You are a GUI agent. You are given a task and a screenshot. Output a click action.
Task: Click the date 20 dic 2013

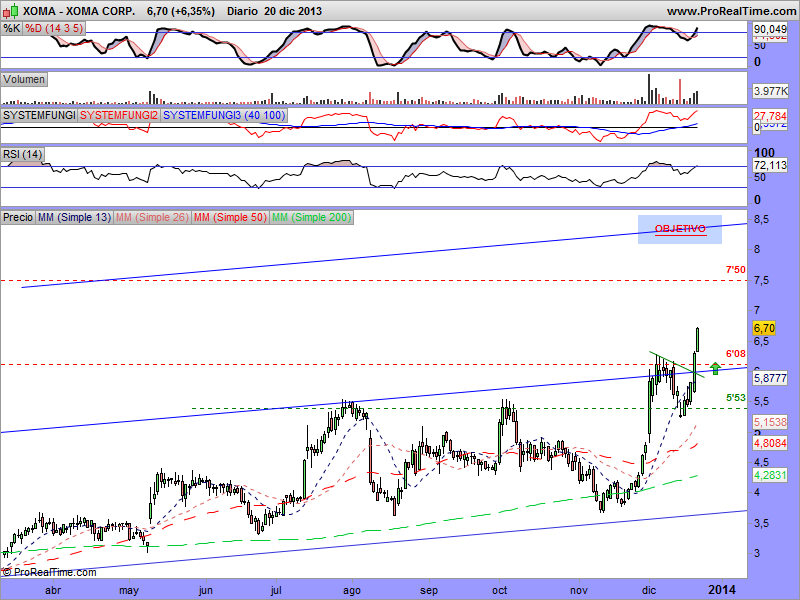[x=293, y=11]
